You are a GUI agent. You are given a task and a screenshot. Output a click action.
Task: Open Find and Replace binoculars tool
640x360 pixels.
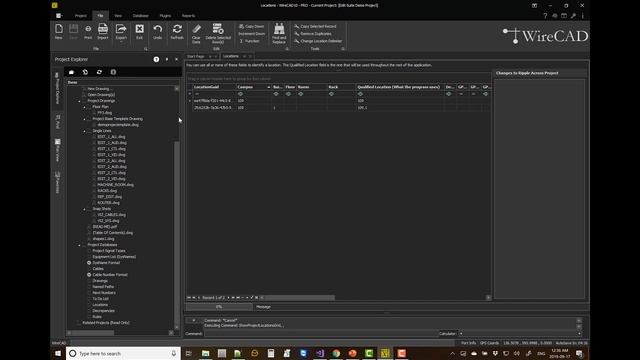(279, 33)
